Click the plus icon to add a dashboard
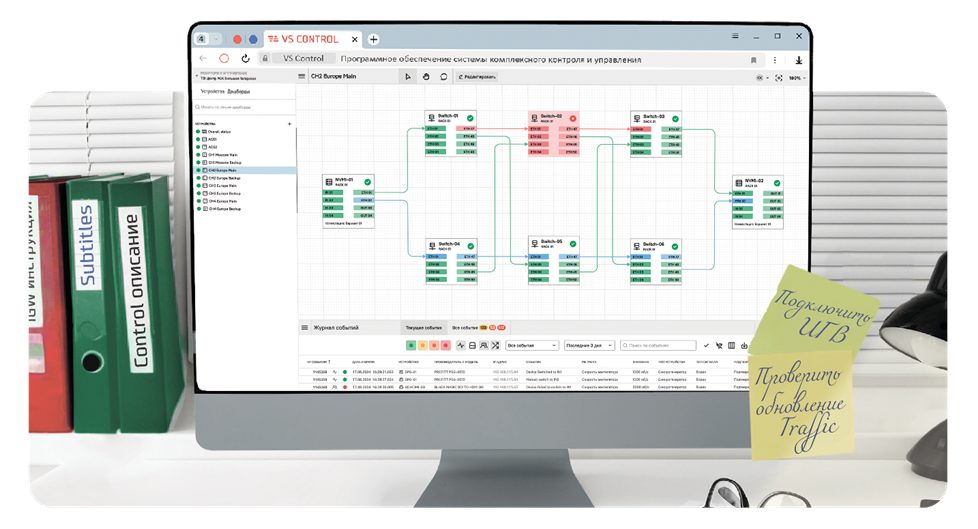978x529 pixels. [x=290, y=124]
